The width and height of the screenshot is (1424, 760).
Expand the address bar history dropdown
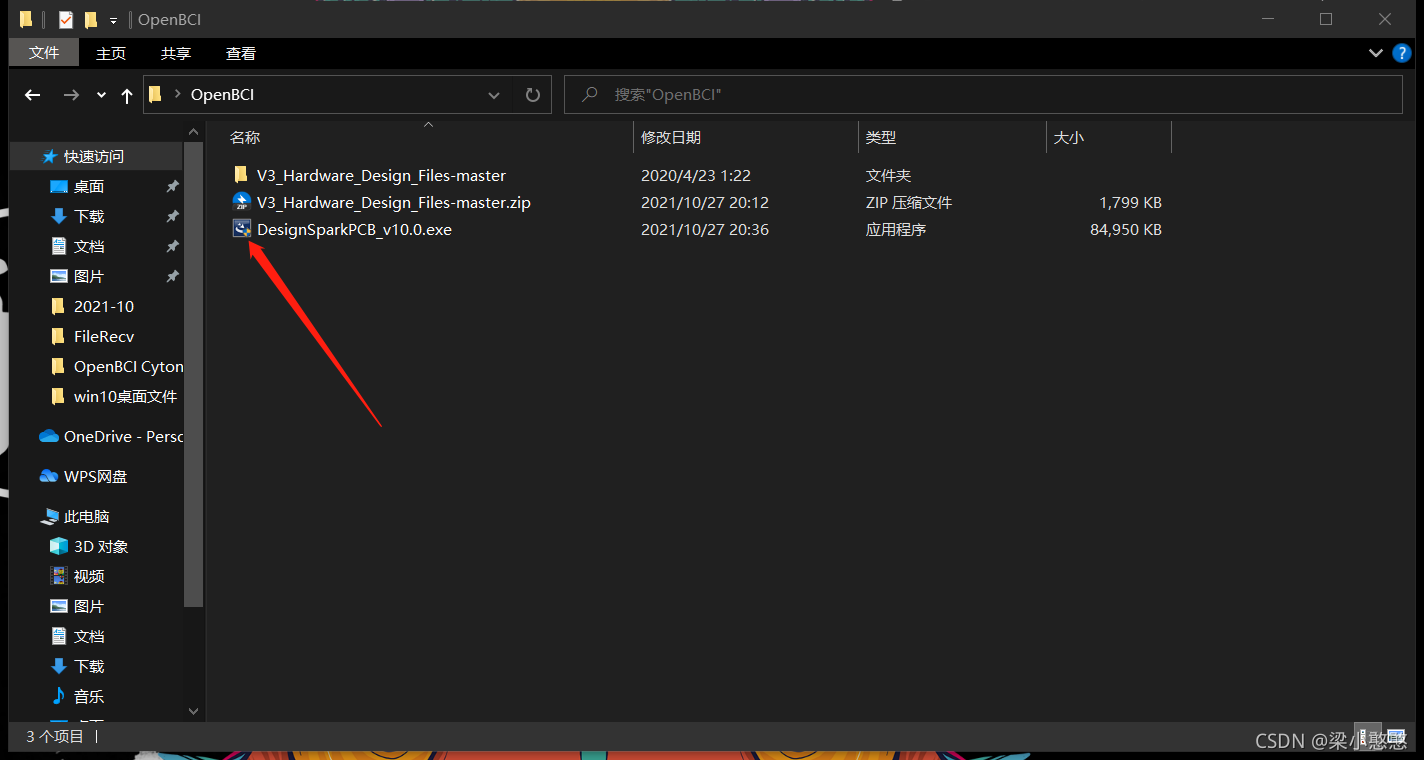point(494,95)
